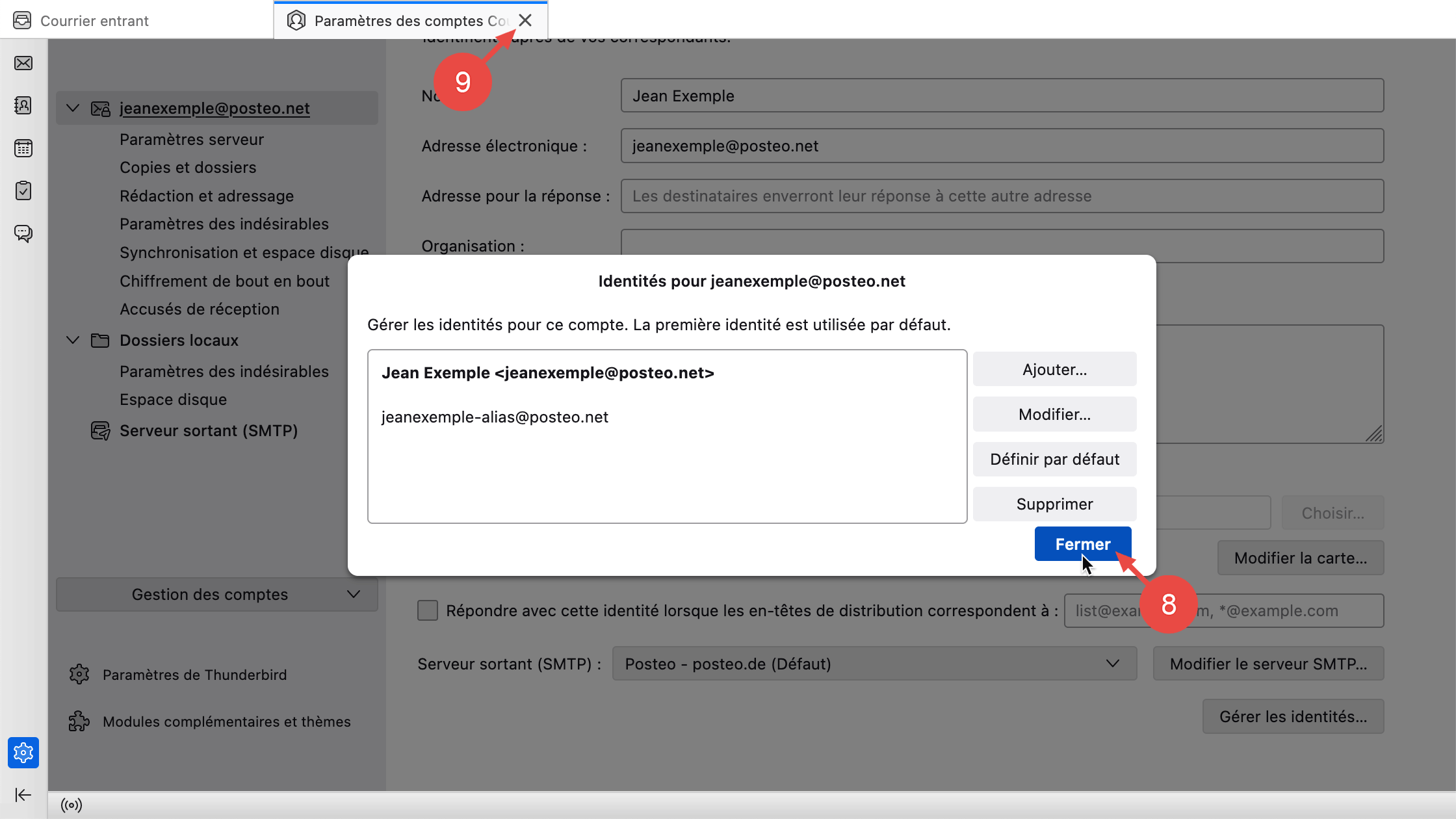Collapse the jeanexemple@posteo.net account tree
This screenshot has width=1456, height=819.
tap(73, 108)
